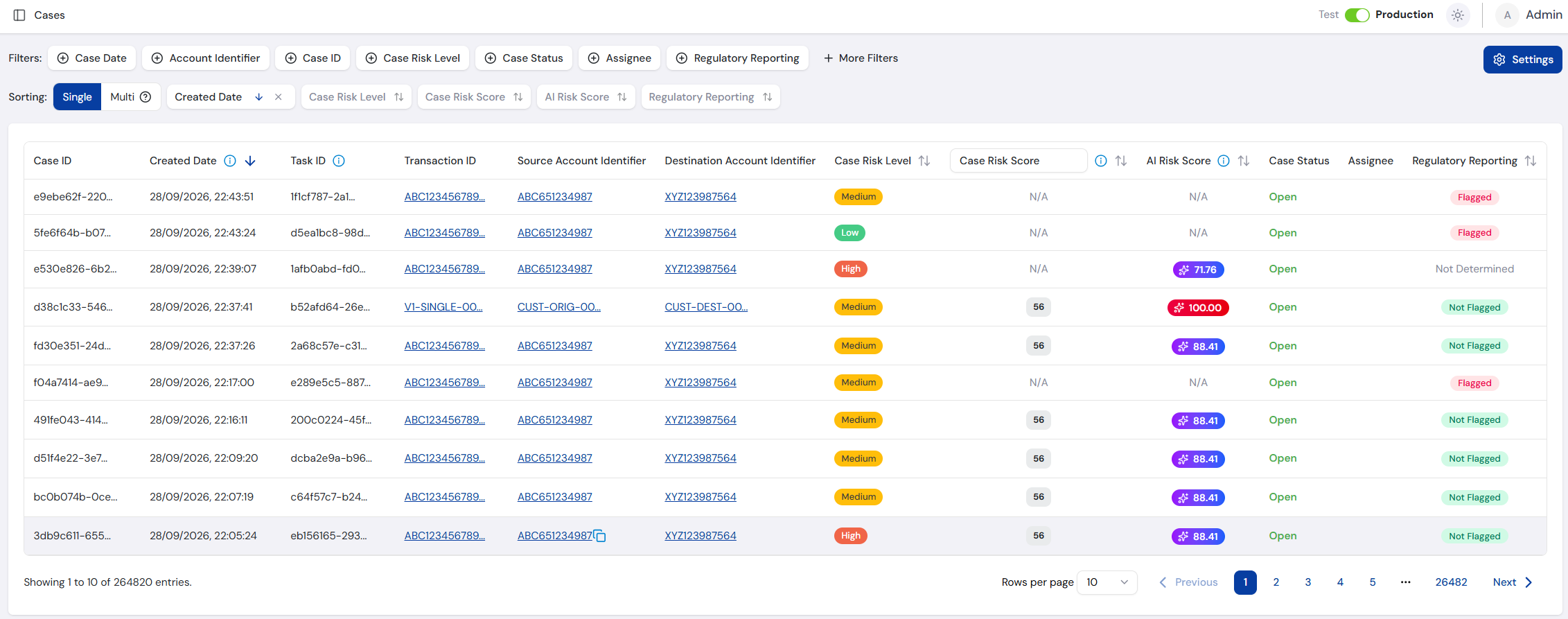Remove the Created Date sort
Viewport: 1568px width, 619px height.
(279, 97)
